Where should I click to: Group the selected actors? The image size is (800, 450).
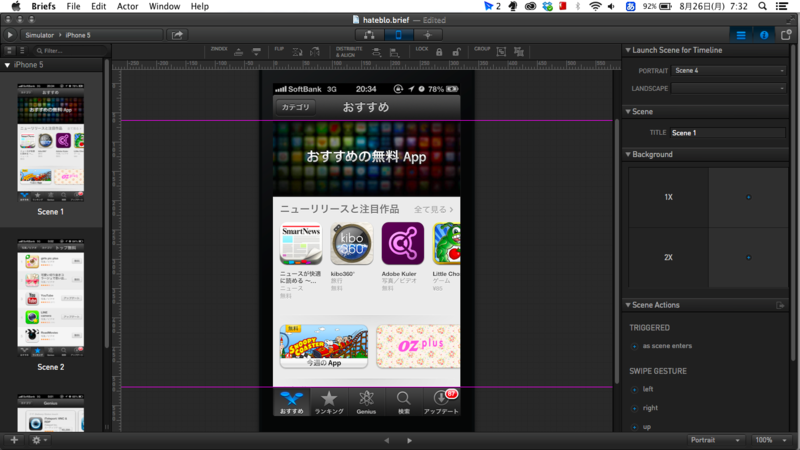(501, 52)
